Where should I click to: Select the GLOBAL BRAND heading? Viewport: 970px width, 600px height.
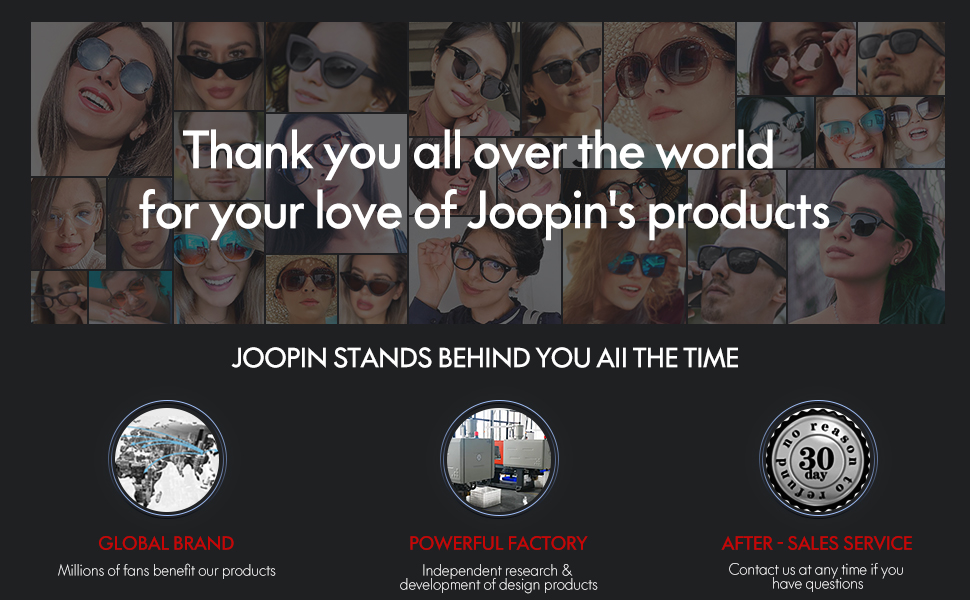pos(166,543)
